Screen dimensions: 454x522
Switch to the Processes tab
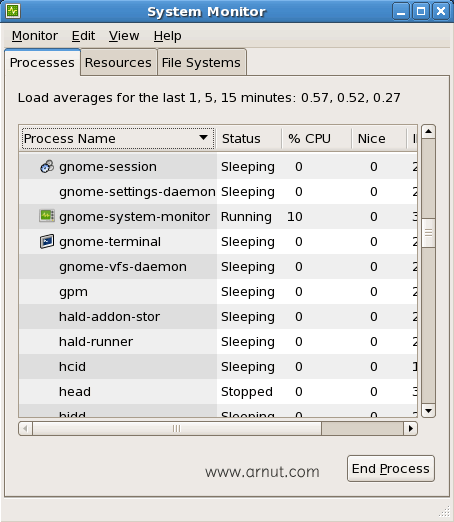(42, 63)
